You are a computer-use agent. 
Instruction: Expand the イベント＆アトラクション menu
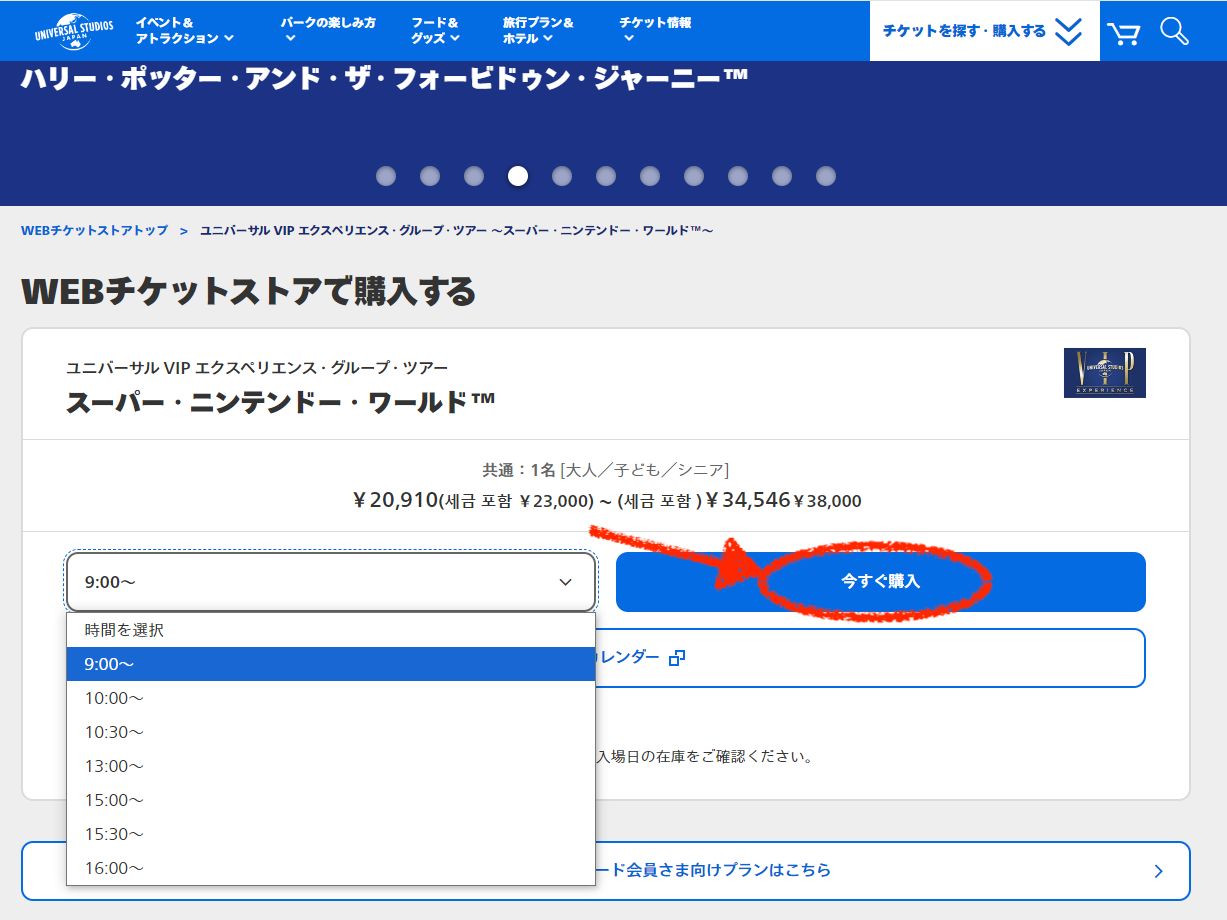point(185,30)
